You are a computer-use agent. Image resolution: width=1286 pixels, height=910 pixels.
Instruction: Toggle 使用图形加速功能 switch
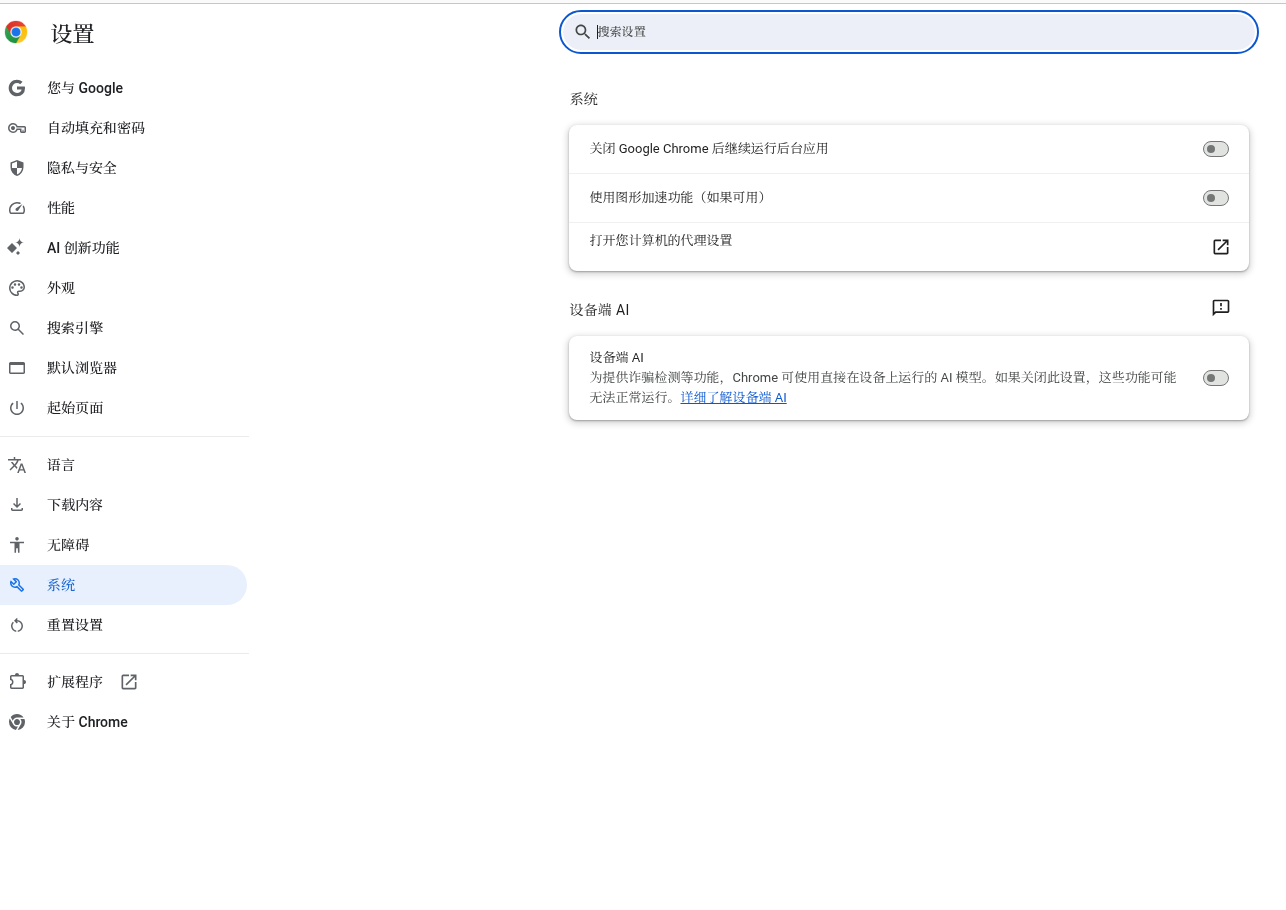(x=1216, y=198)
